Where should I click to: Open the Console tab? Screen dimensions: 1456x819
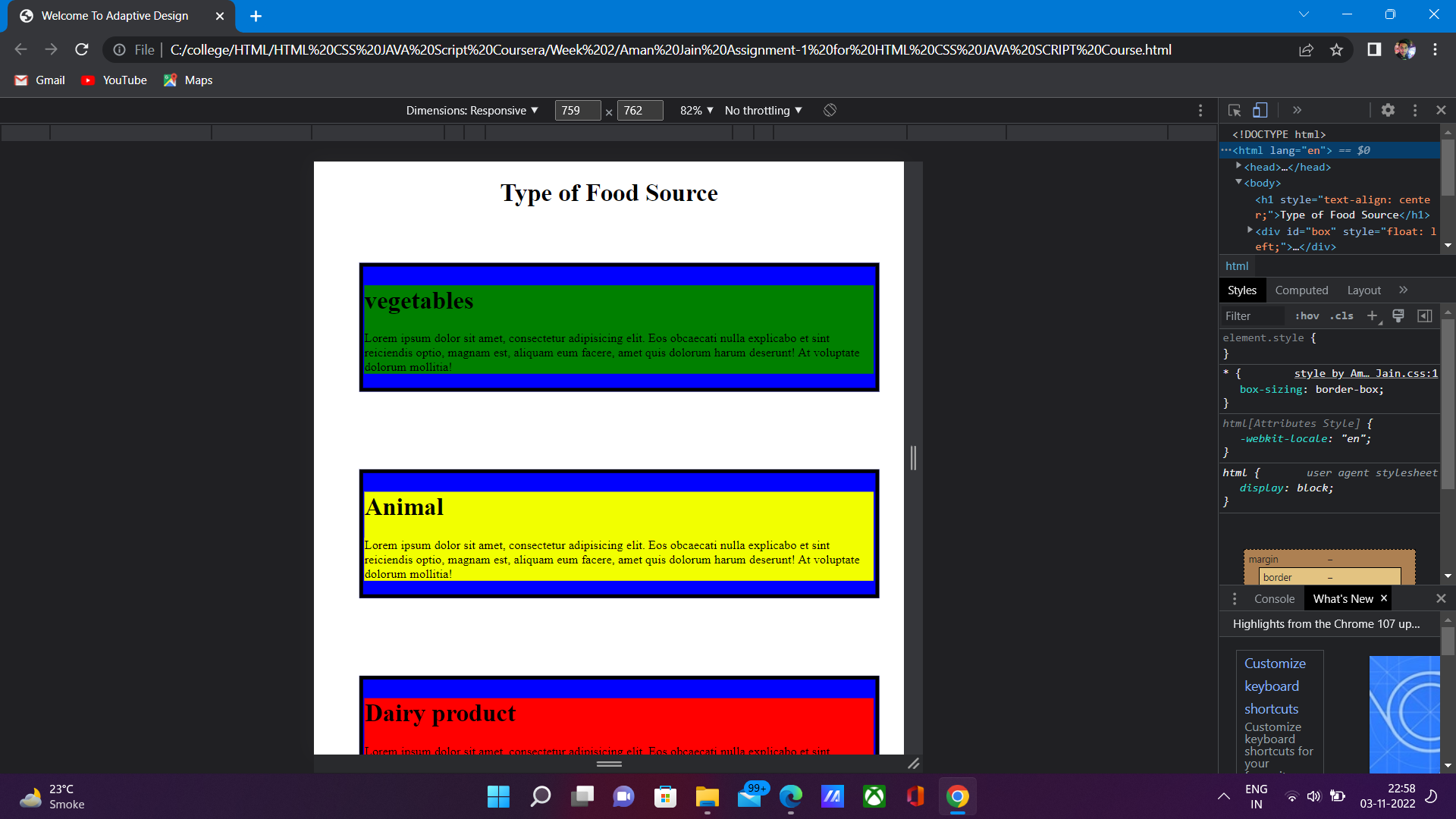click(x=1273, y=598)
